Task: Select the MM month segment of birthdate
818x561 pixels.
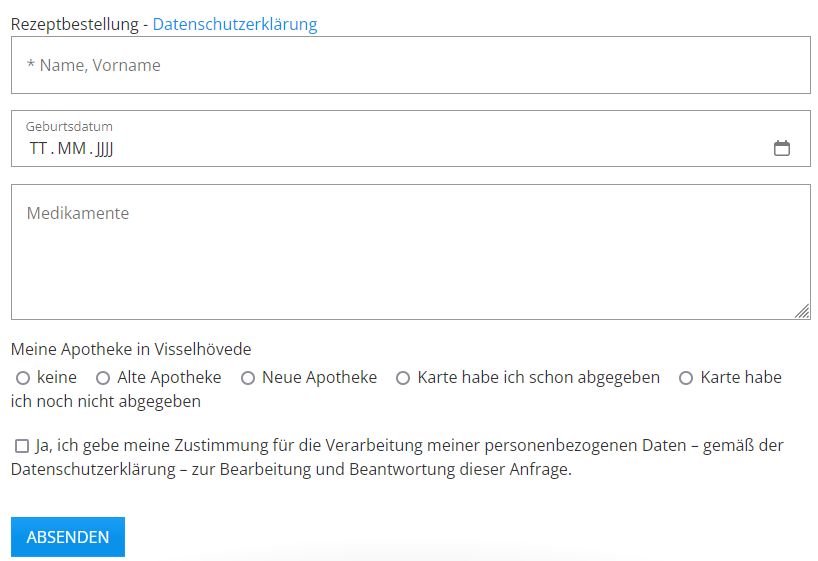Action: pyautogui.click(x=72, y=149)
